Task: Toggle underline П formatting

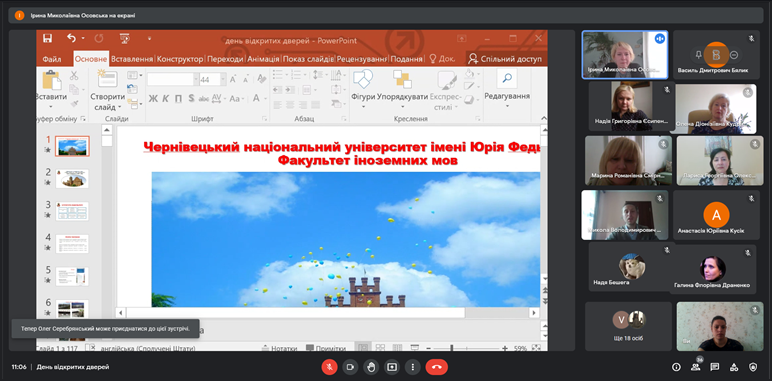Action: 178,98
